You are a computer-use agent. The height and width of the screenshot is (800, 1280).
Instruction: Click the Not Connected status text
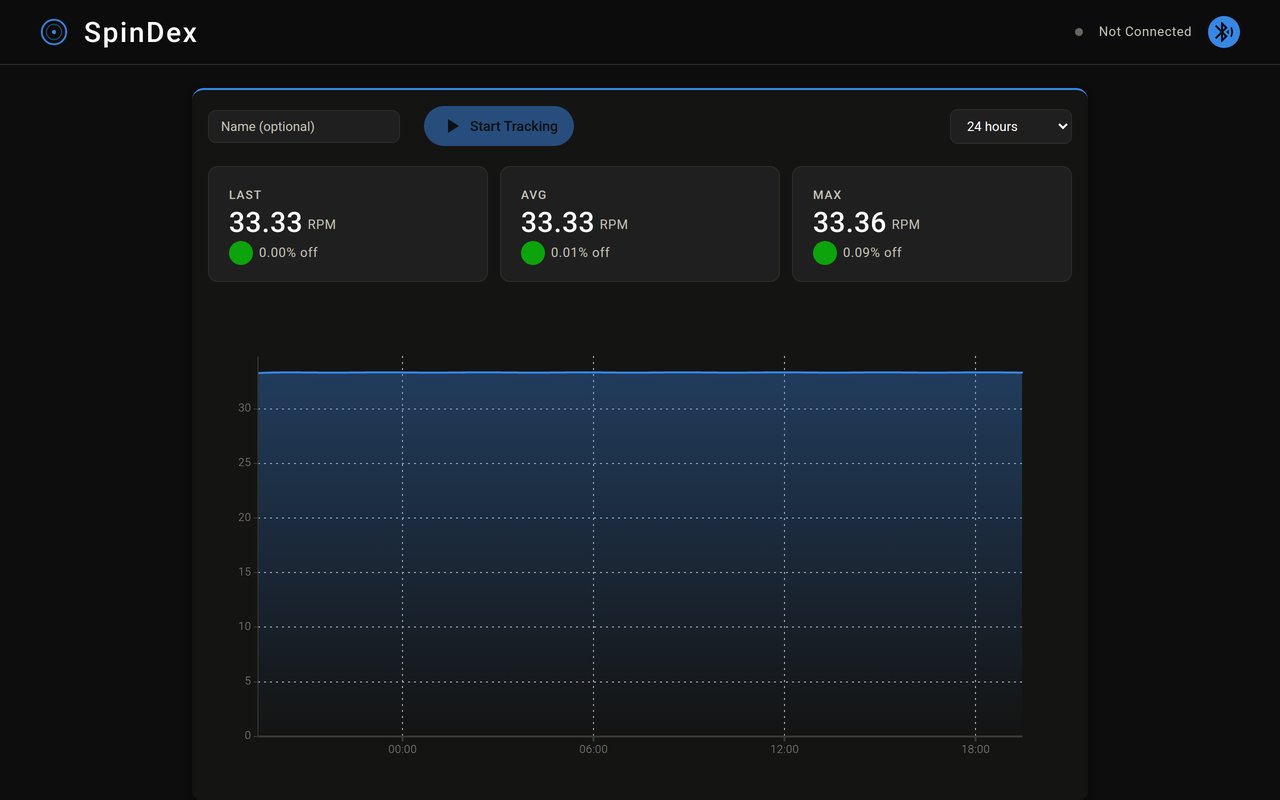[1145, 32]
